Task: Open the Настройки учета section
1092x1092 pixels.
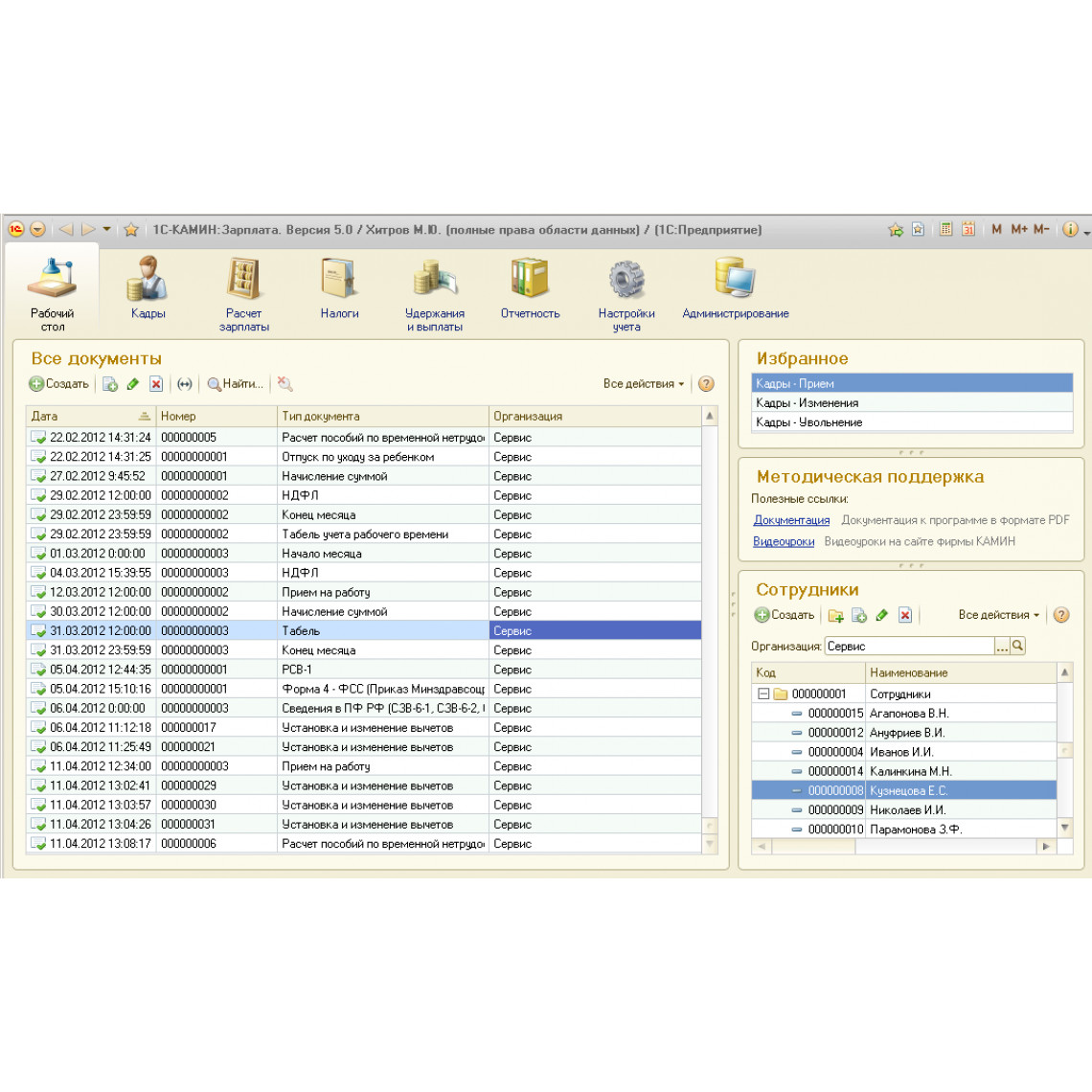Action: click(626, 294)
